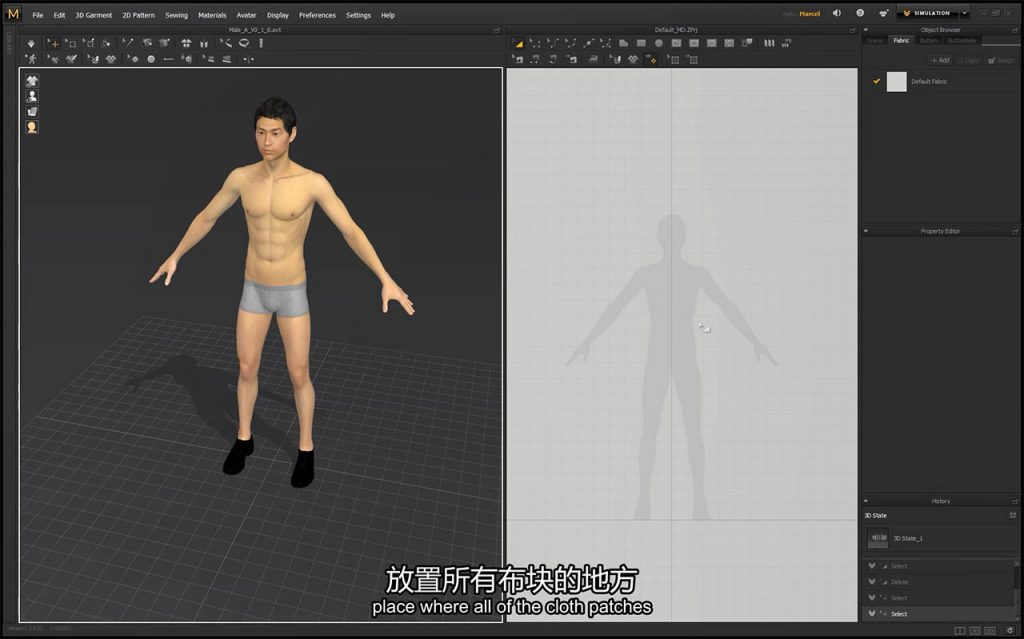Click the arrow next to SIMULATION mode
1024x639 pixels.
[x=964, y=13]
